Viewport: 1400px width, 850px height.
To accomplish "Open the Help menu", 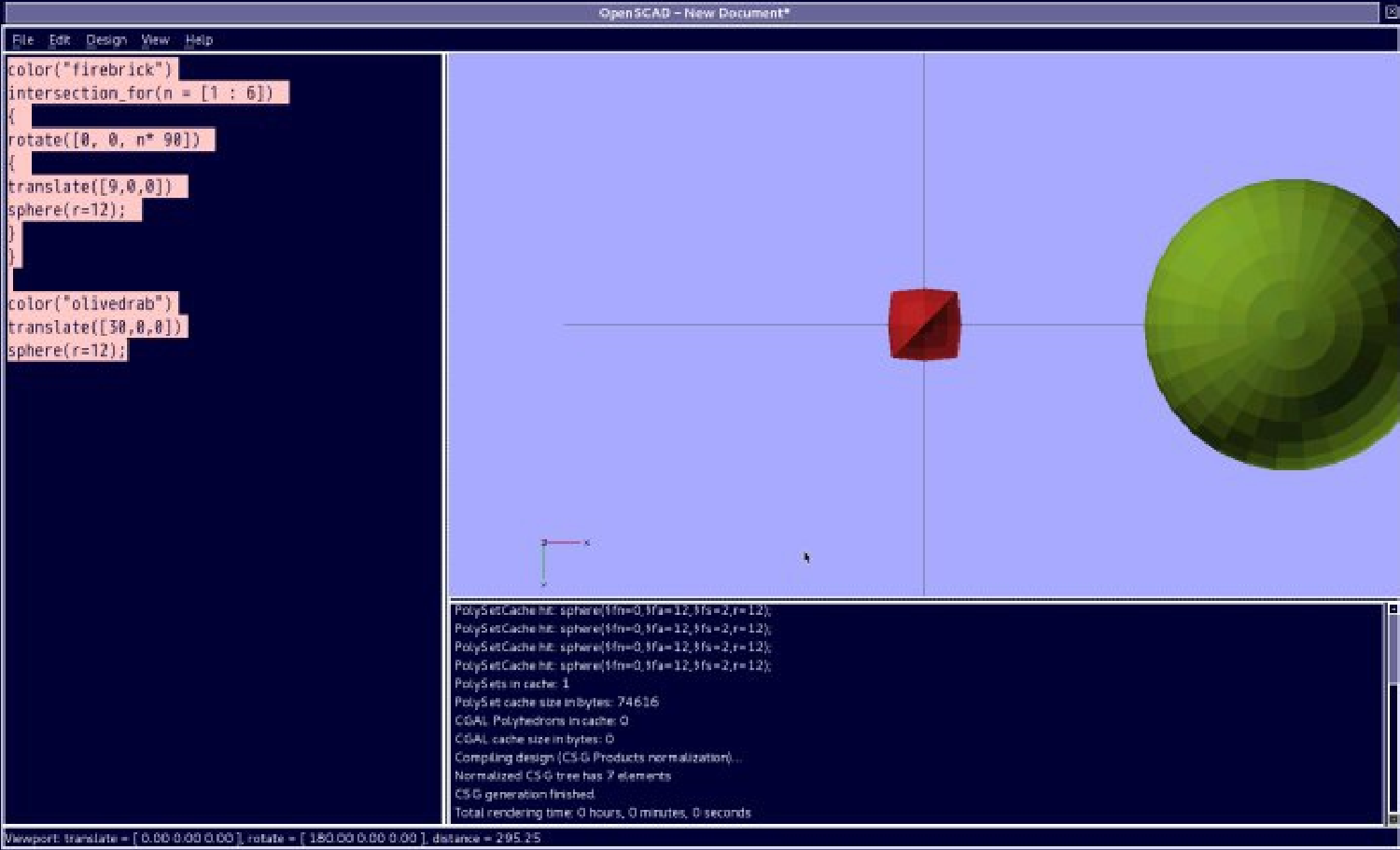I will pos(199,40).
